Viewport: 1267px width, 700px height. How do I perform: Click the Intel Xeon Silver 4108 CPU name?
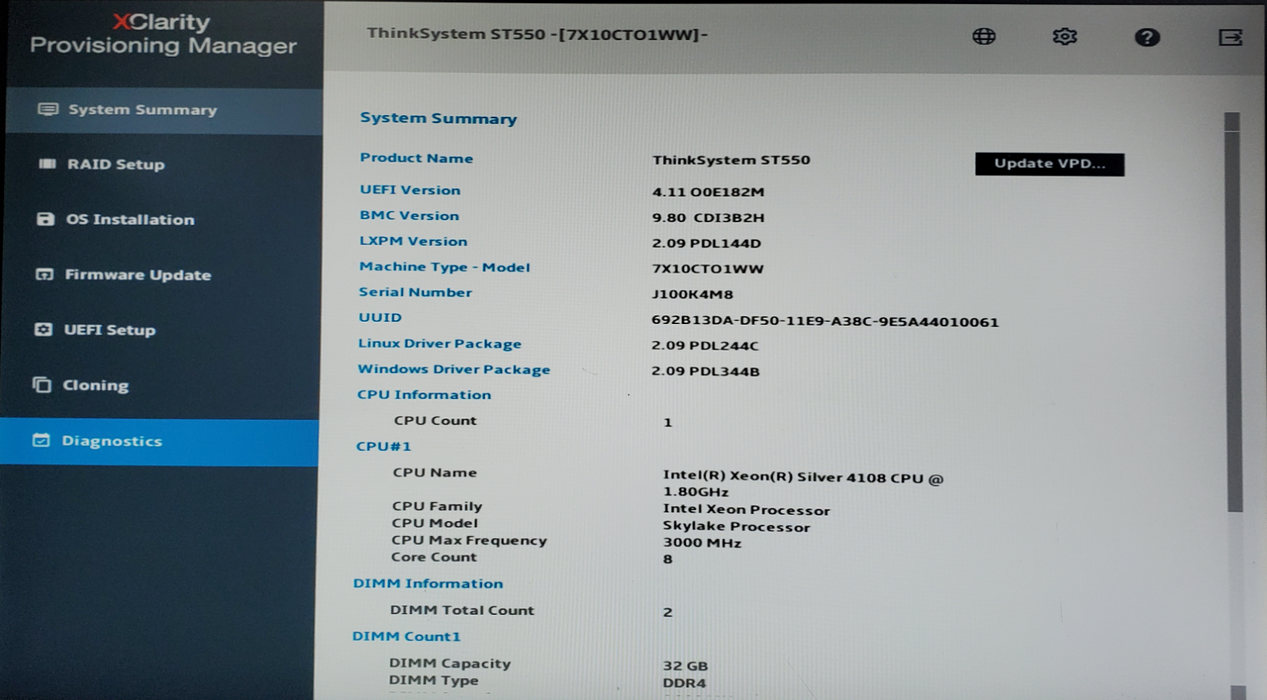pos(803,485)
